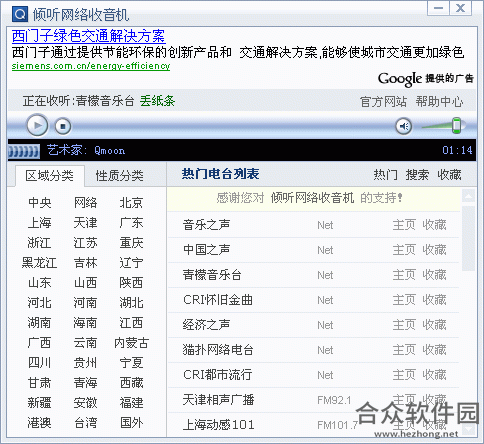Select 河南 region
484x444 pixels.
85,303
